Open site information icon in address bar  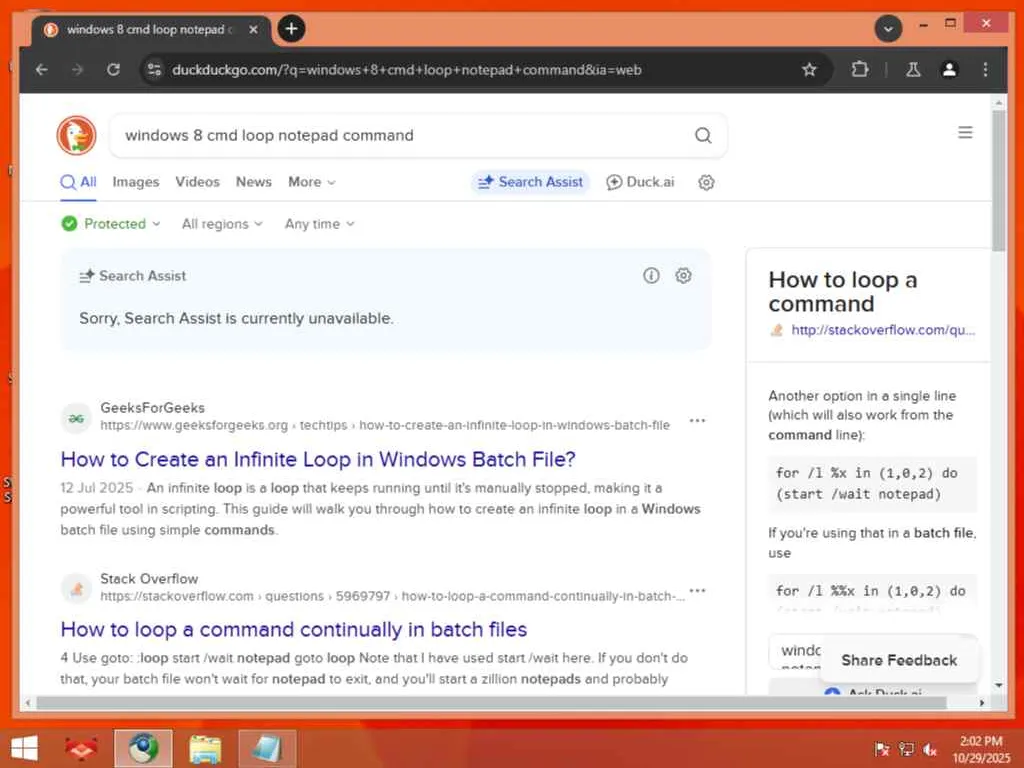pos(154,69)
